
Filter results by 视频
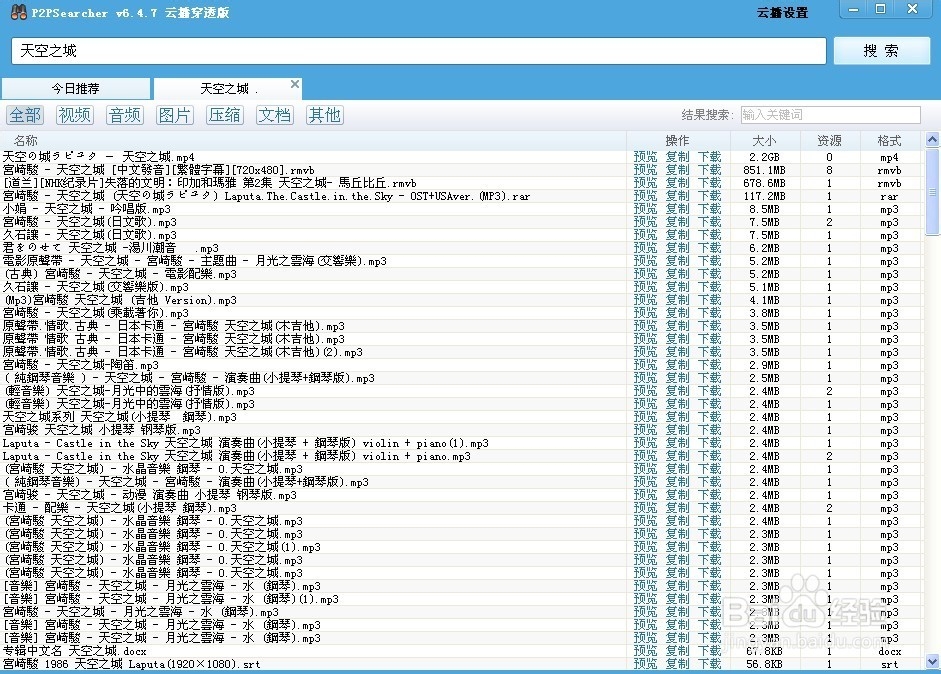point(75,115)
